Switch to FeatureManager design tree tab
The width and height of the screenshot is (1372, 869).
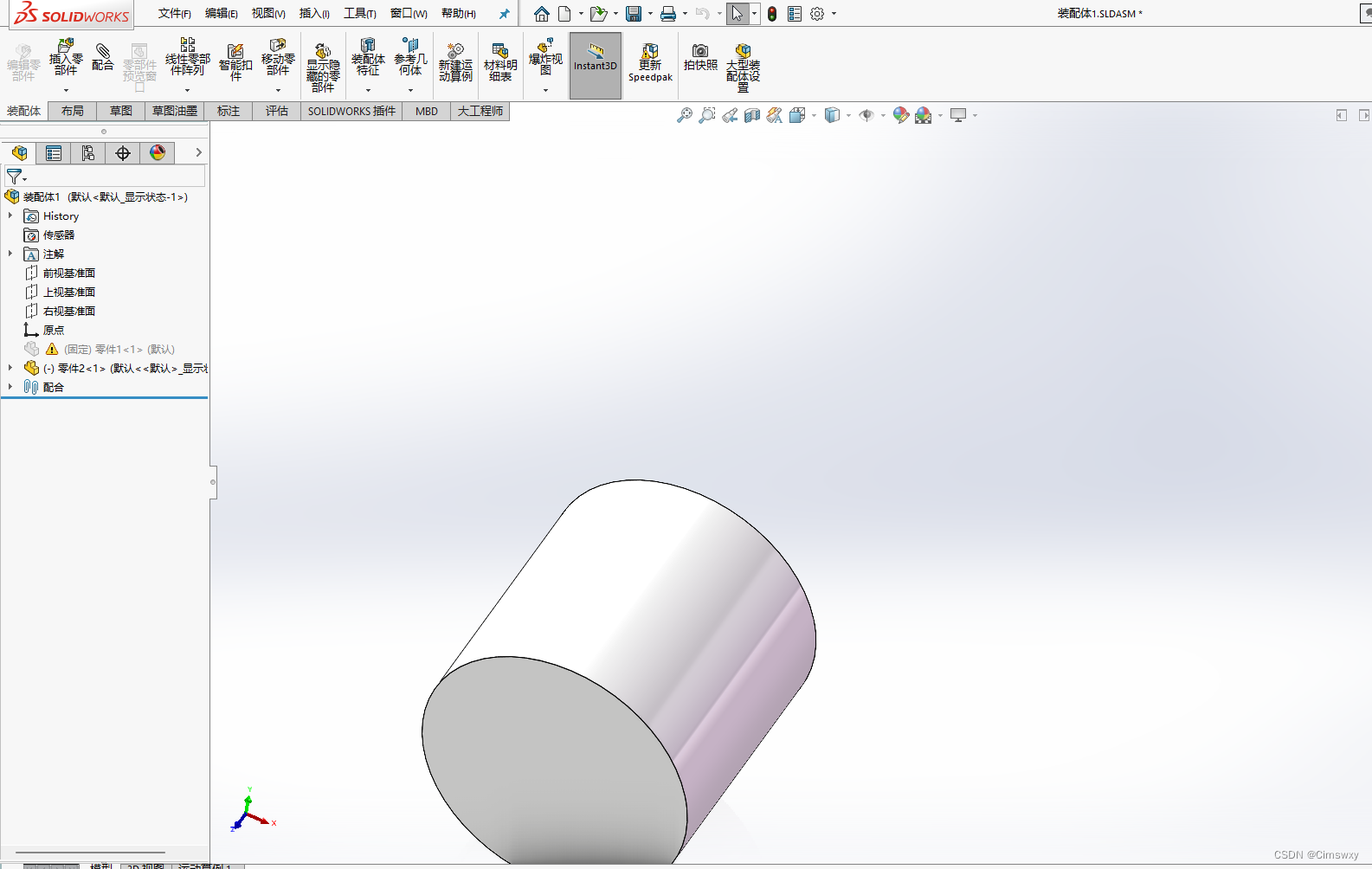pyautogui.click(x=19, y=153)
